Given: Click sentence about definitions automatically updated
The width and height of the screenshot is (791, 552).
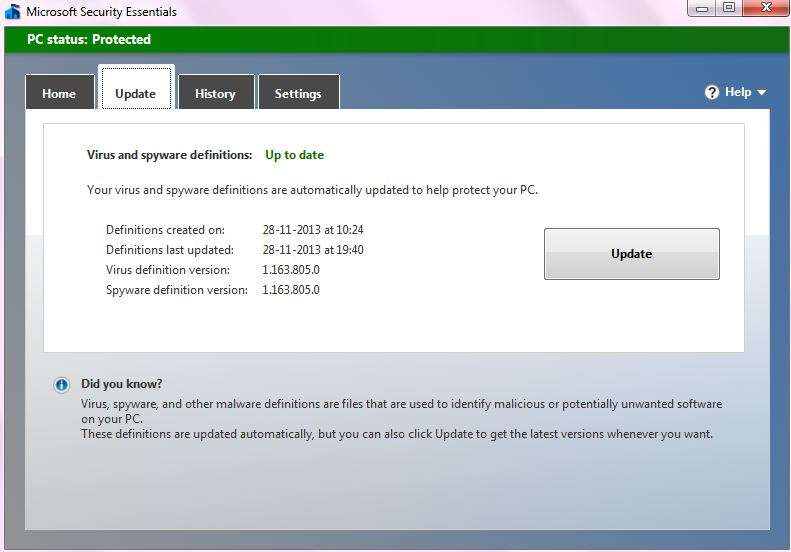Looking at the screenshot, I should [x=312, y=190].
